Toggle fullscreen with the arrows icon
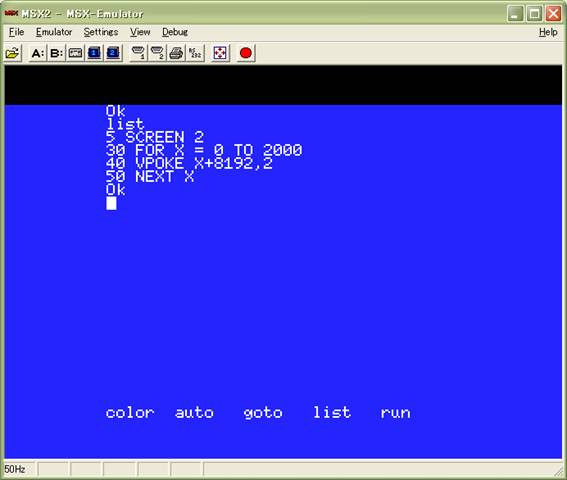 tap(220, 53)
